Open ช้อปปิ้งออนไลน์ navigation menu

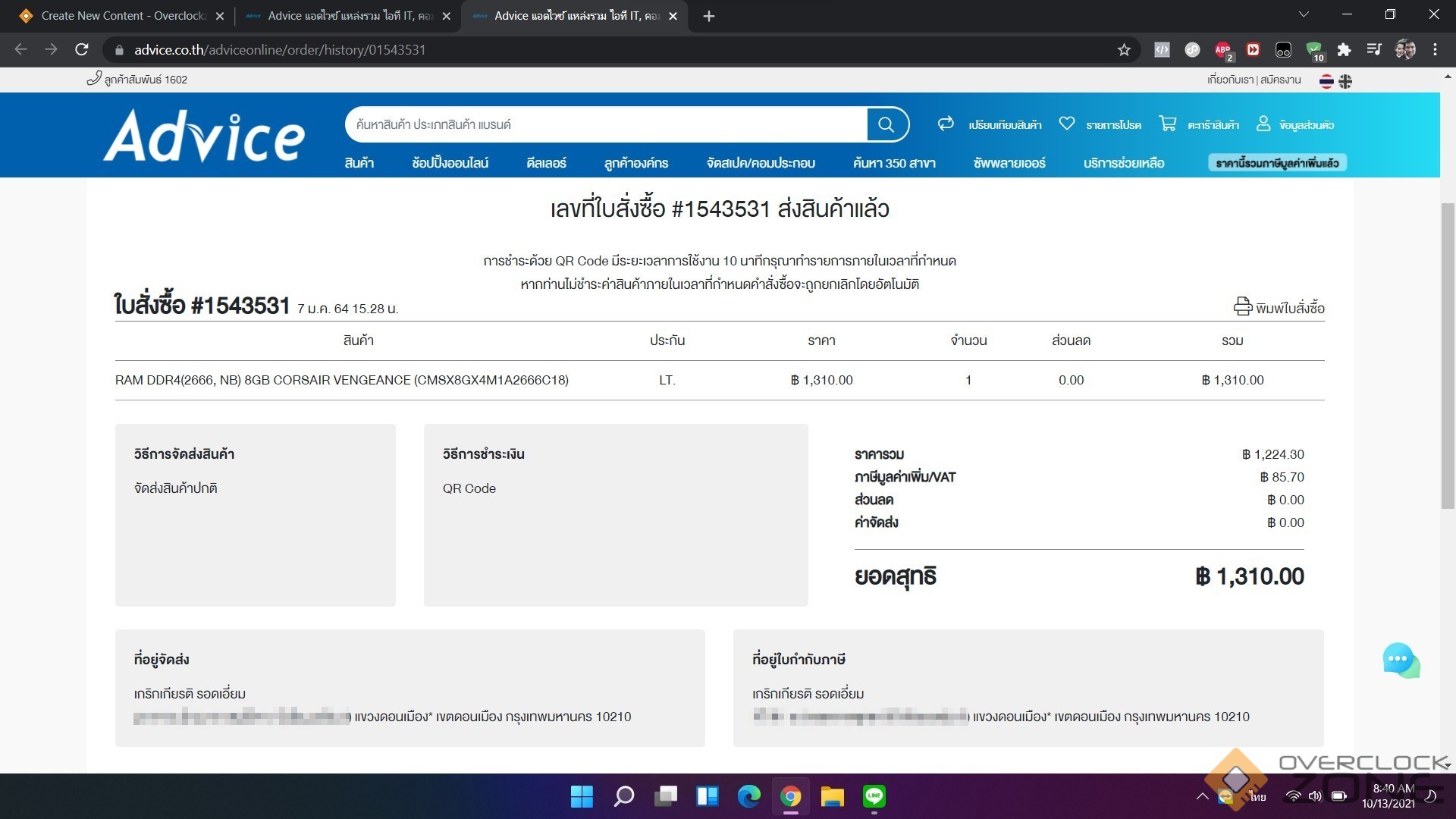(x=450, y=163)
